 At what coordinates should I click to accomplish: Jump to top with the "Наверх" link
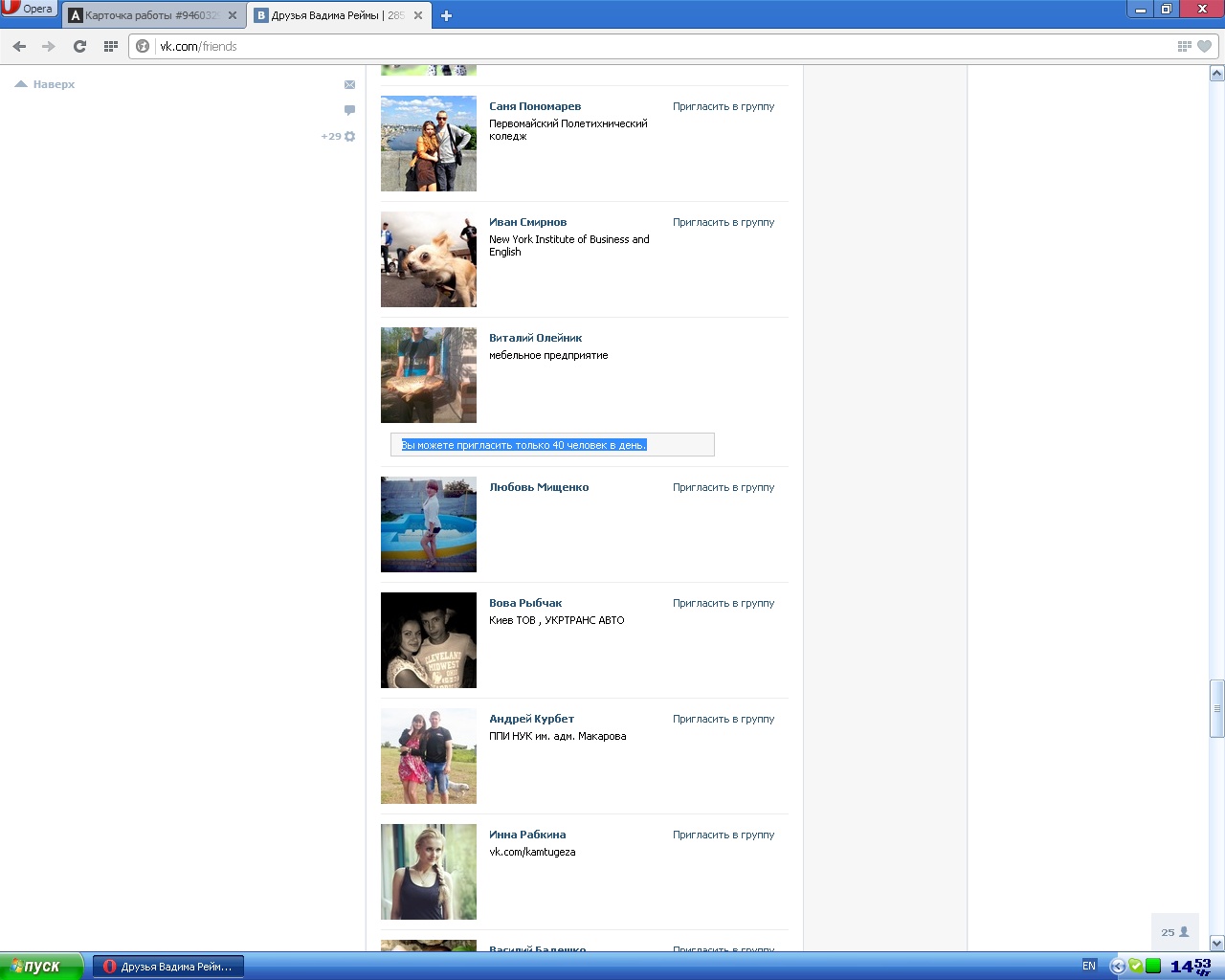coord(45,84)
